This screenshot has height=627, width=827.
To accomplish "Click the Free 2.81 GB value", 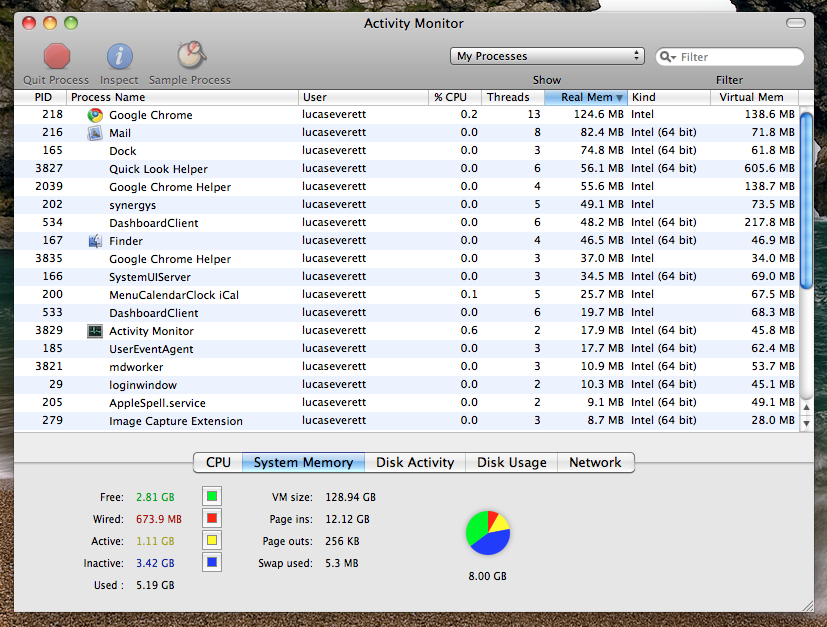I will point(155,497).
